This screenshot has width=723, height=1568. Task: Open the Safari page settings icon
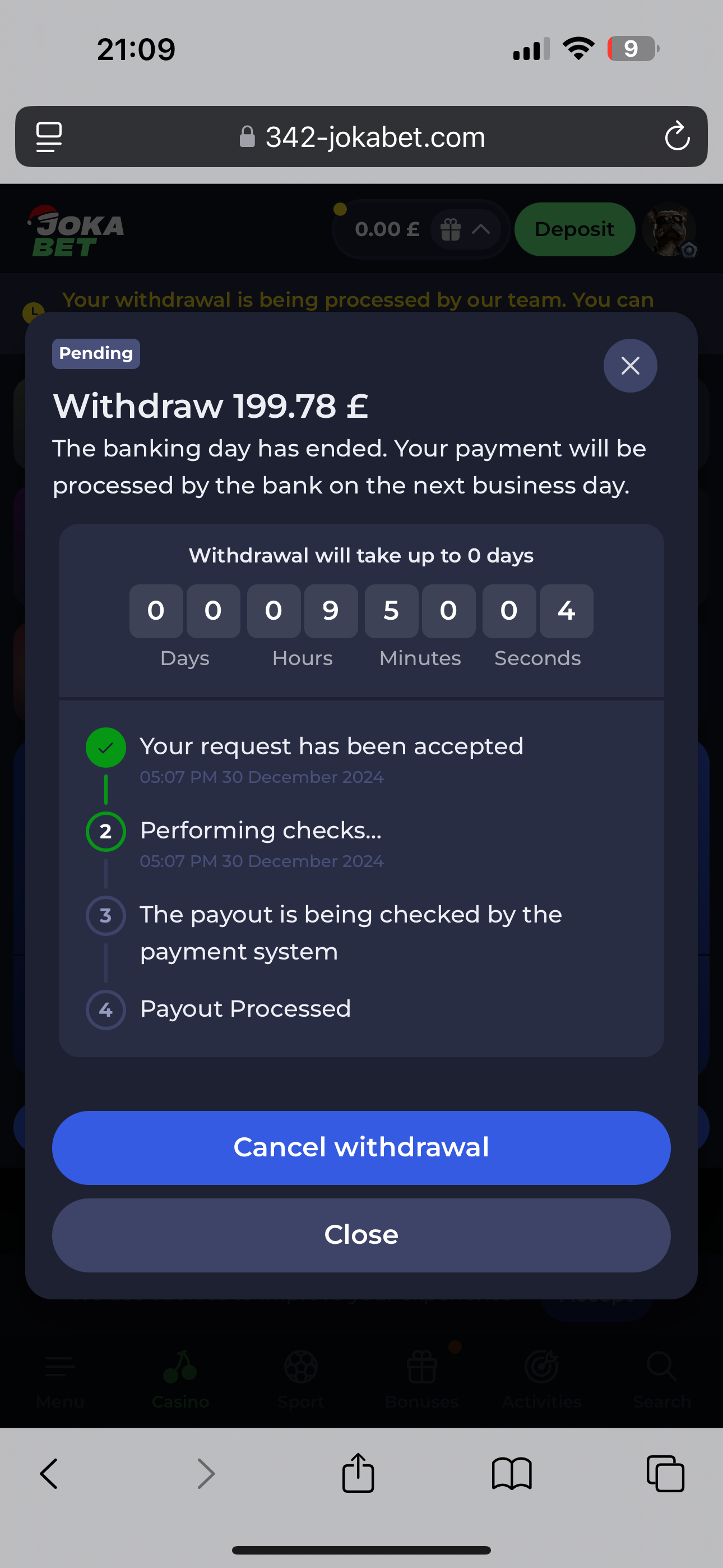click(x=49, y=136)
